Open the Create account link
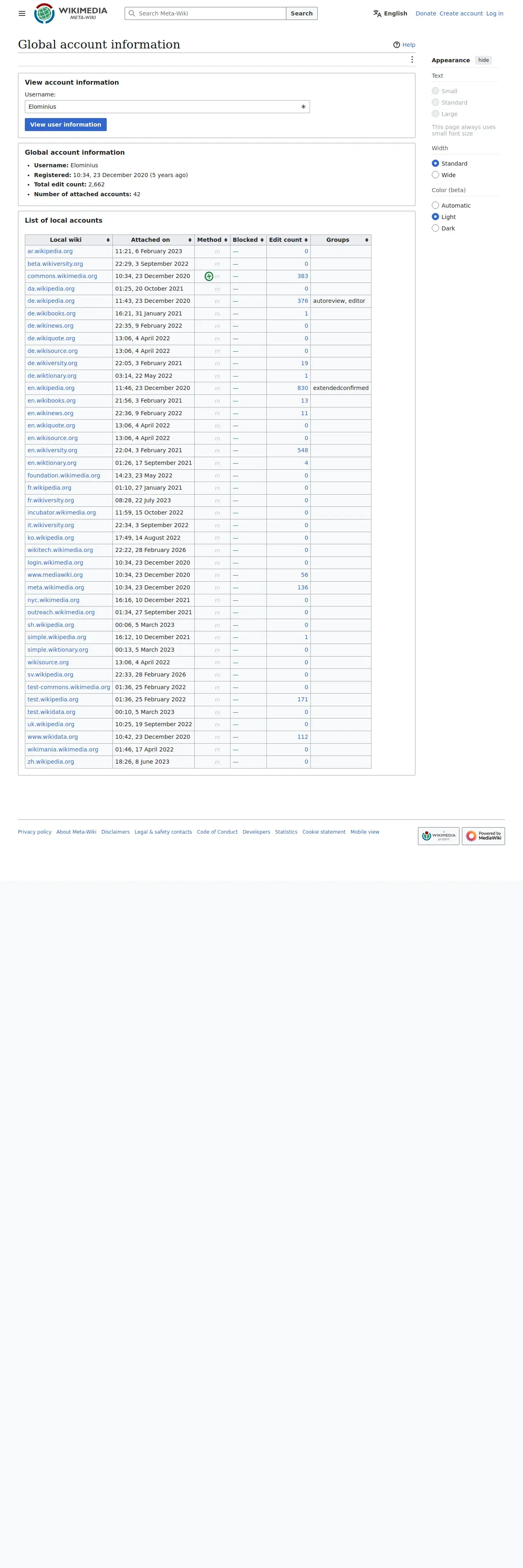 (x=461, y=13)
